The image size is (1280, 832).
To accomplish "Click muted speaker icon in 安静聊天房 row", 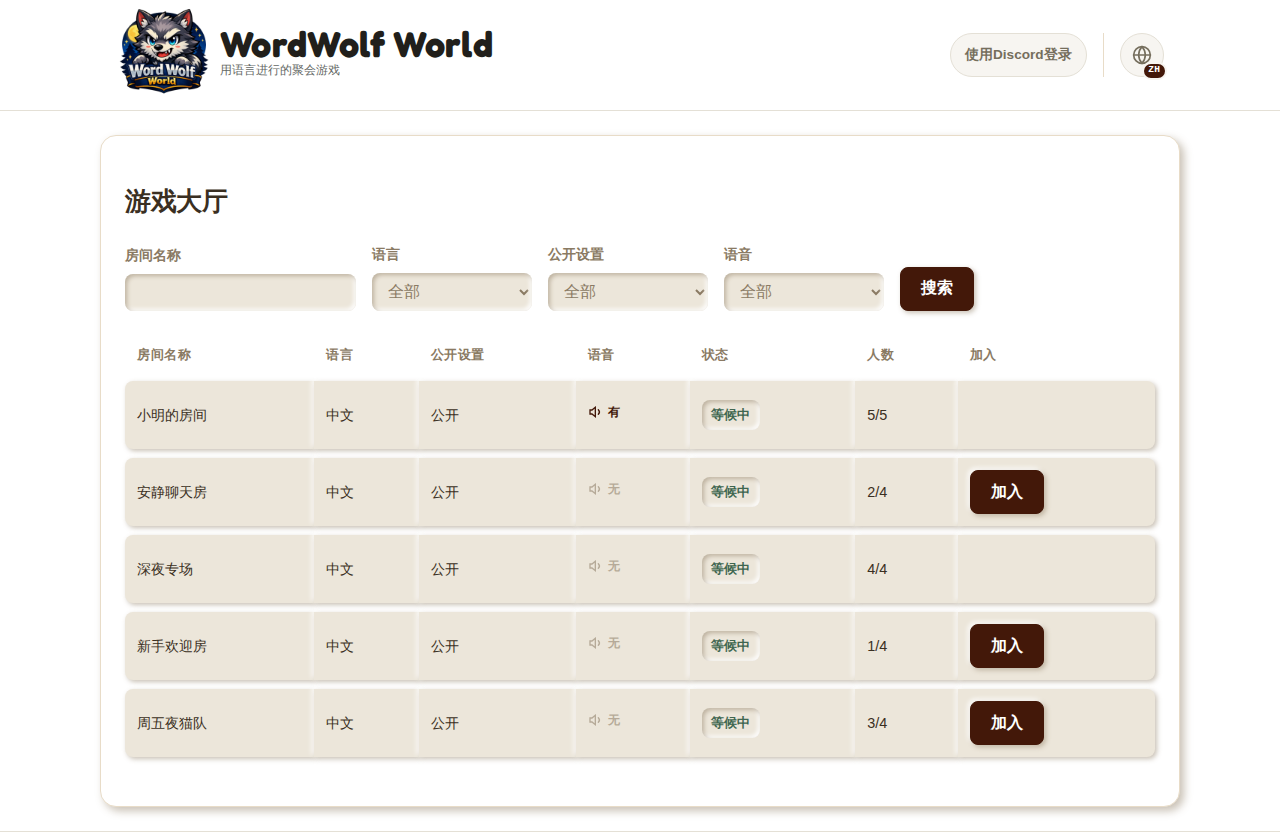I will pyautogui.click(x=594, y=489).
